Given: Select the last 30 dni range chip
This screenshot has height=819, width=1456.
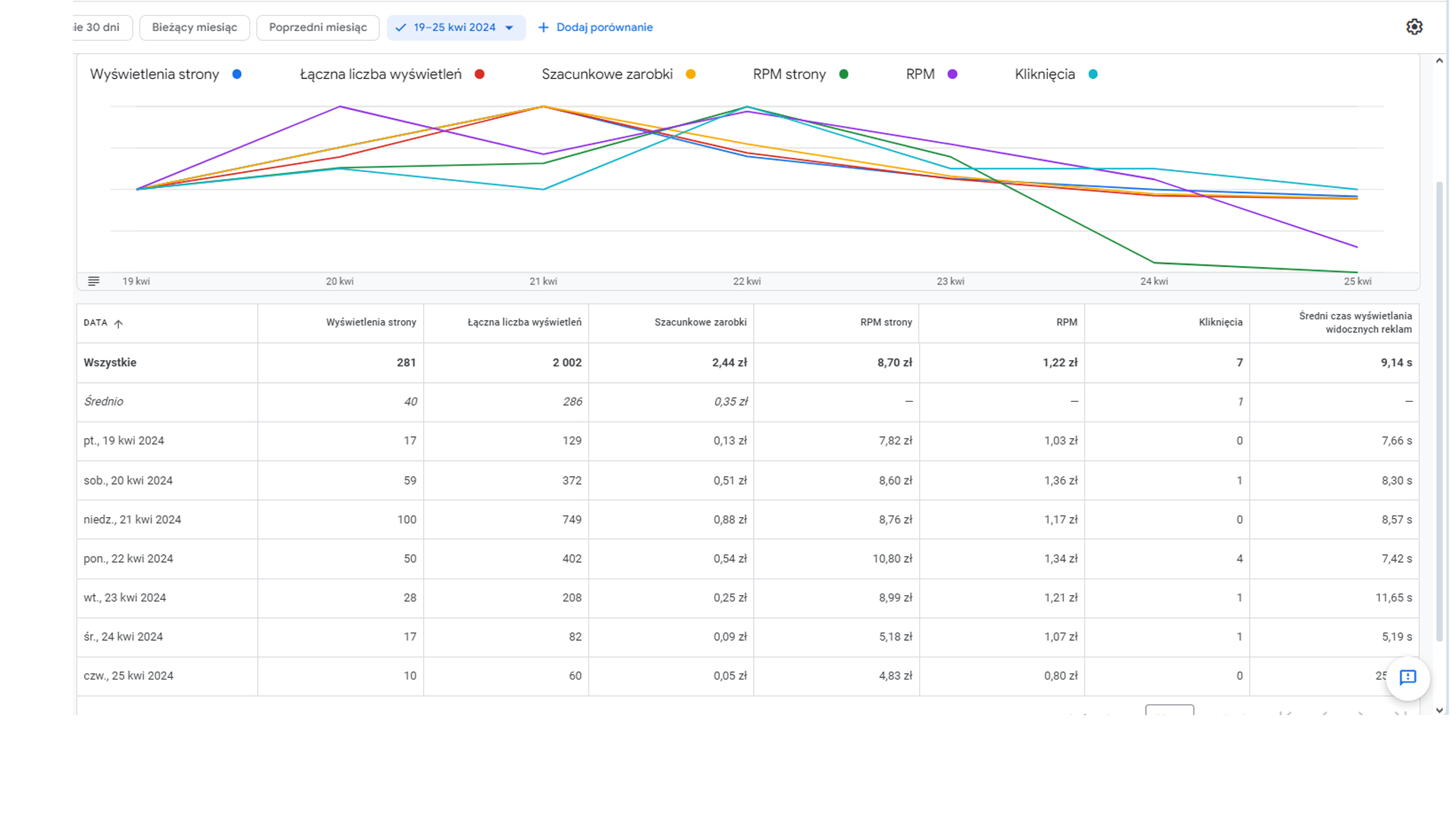Looking at the screenshot, I should pyautogui.click(x=99, y=27).
